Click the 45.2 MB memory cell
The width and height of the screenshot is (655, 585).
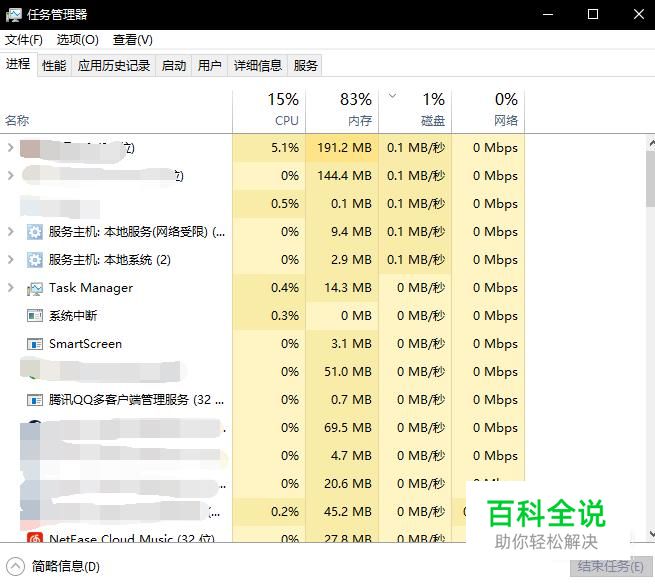coord(342,512)
